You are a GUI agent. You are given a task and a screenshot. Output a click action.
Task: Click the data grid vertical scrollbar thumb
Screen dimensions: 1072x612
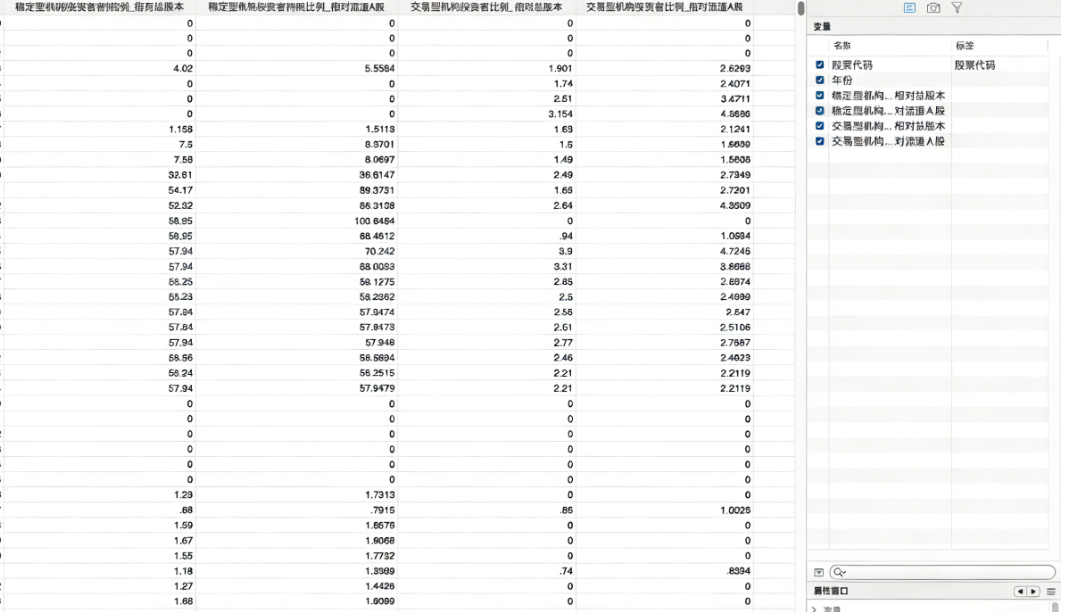click(801, 9)
